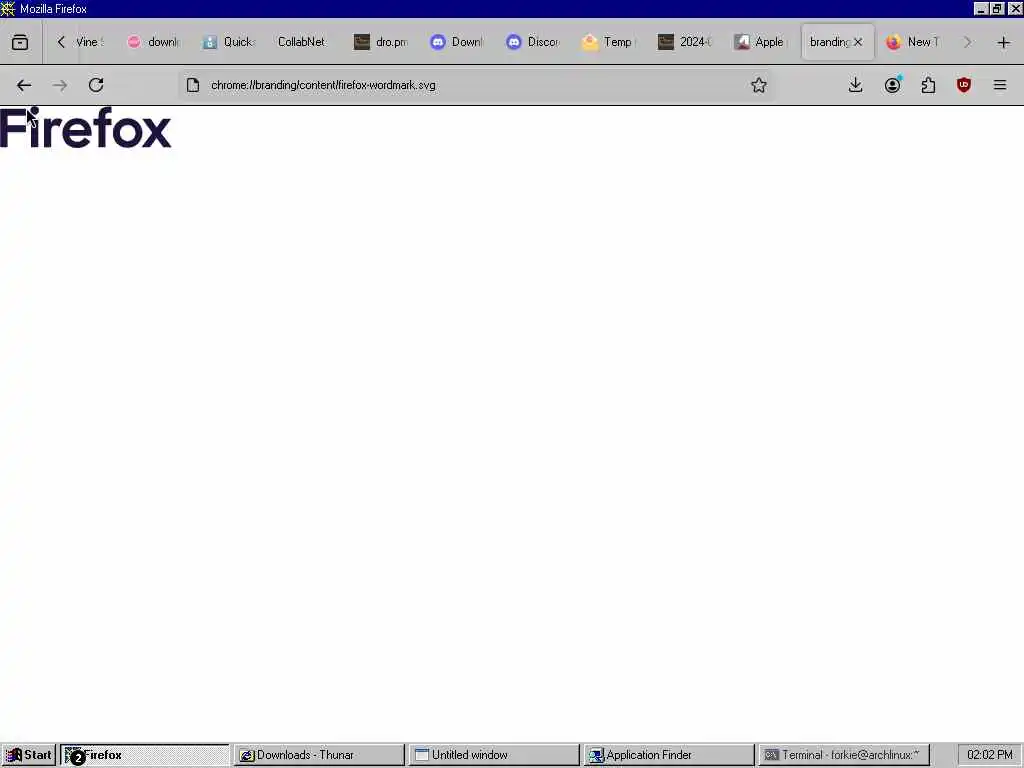Switch to the CollabNet tab
Image resolution: width=1024 pixels, height=768 pixels.
[x=302, y=42]
